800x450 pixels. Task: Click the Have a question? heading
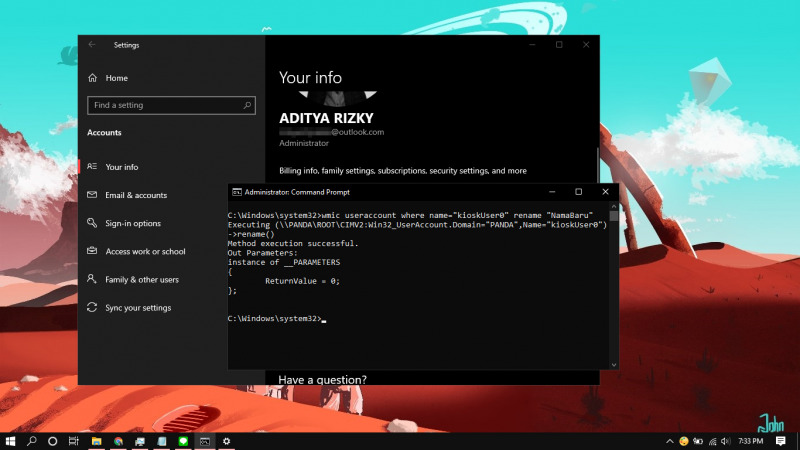(322, 379)
